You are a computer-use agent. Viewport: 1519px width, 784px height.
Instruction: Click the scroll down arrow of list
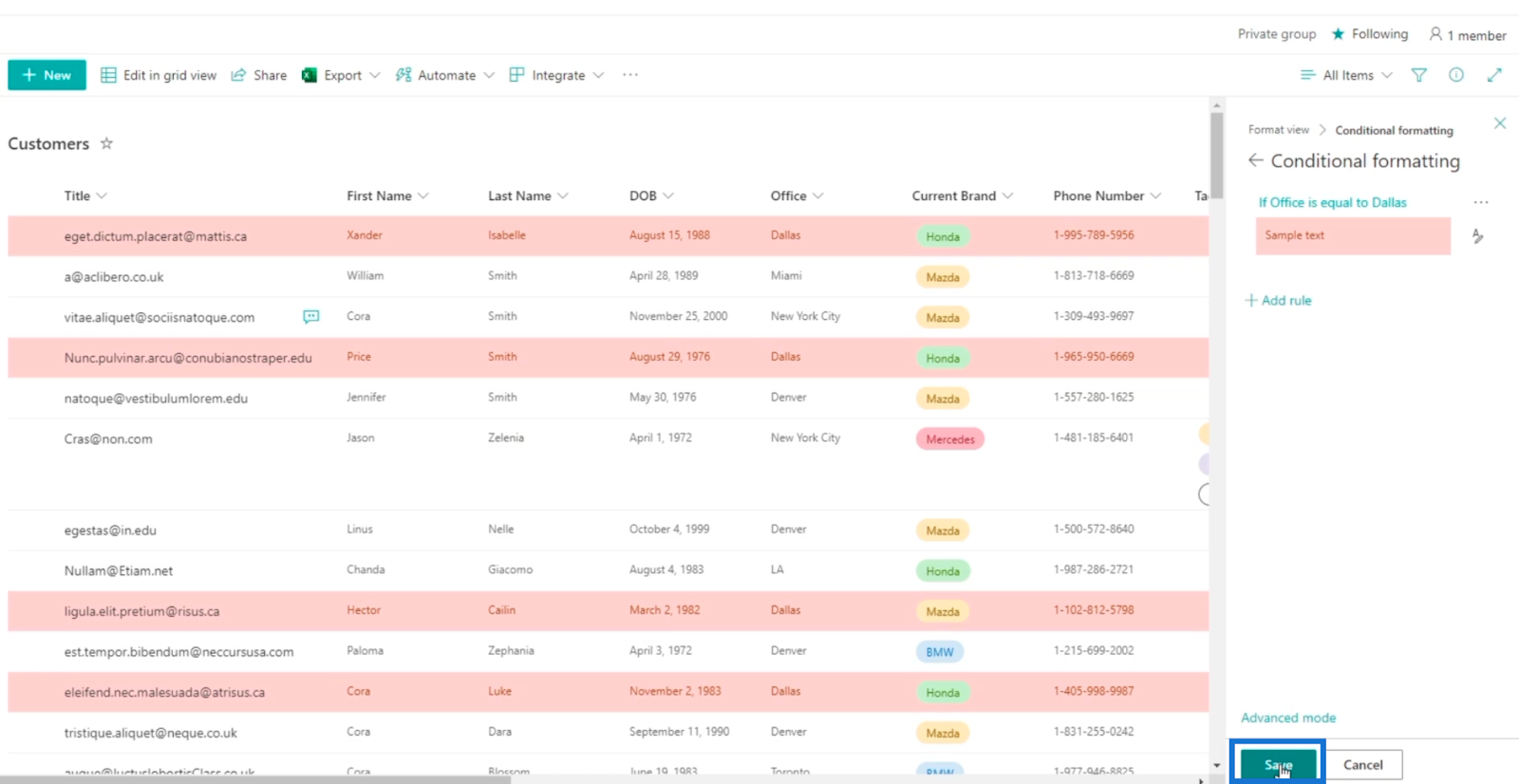[1216, 765]
